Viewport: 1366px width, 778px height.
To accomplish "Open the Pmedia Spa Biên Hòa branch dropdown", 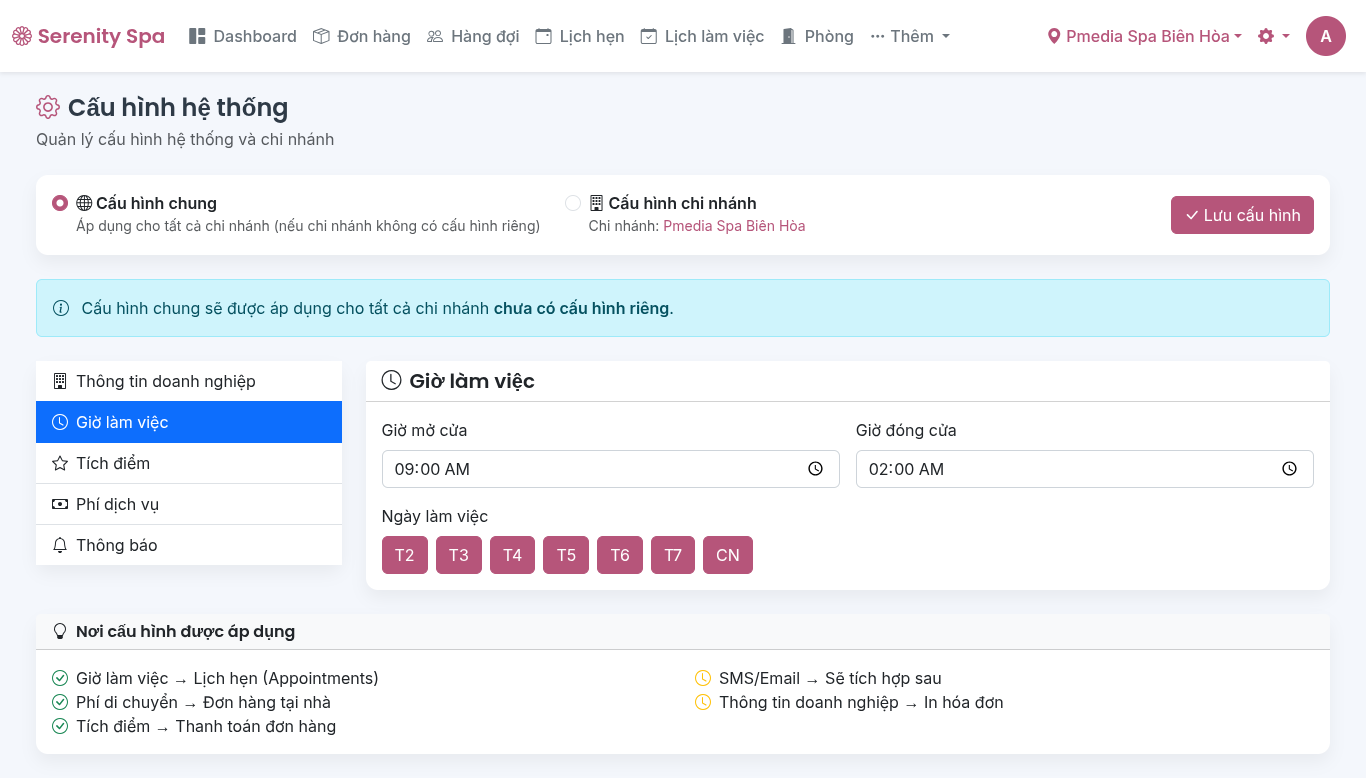I will 1145,36.
